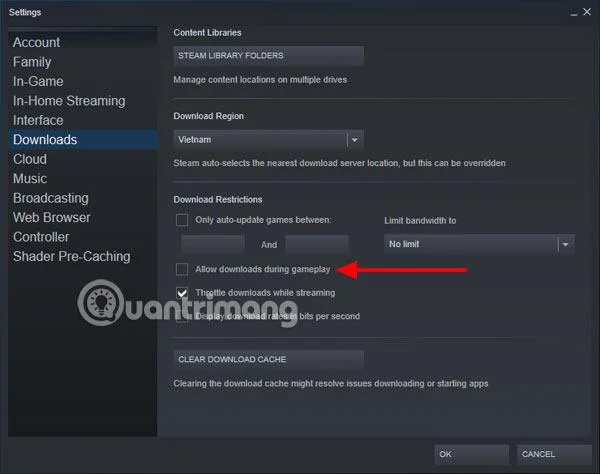Click the auto-update start time field
600x474 pixels.
click(x=213, y=245)
